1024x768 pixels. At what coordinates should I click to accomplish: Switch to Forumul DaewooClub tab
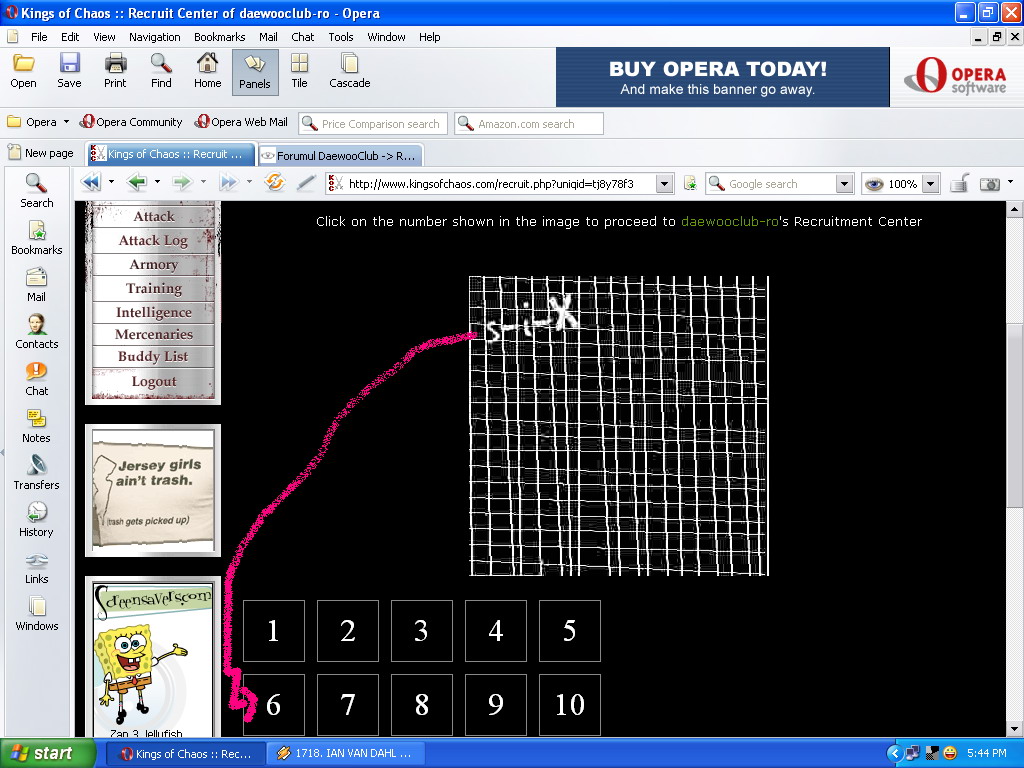pos(340,155)
